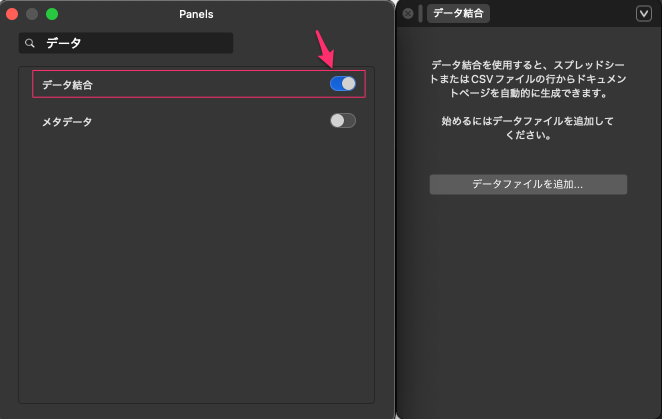This screenshot has width=662, height=419.
Task: Close the データ結合 panel with the x icon
Action: (408, 14)
